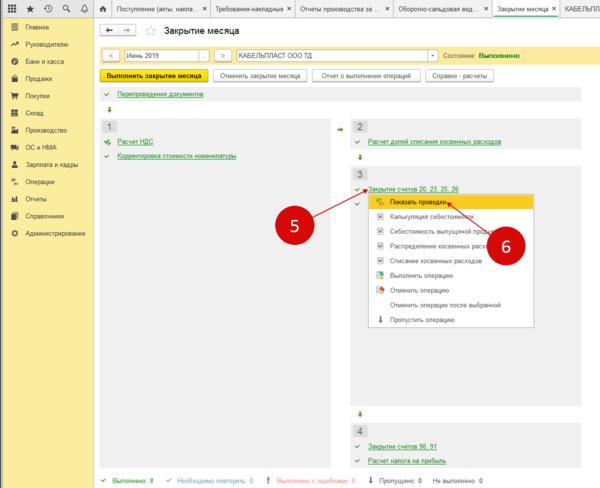Open Перепроведение документов link

(160, 94)
